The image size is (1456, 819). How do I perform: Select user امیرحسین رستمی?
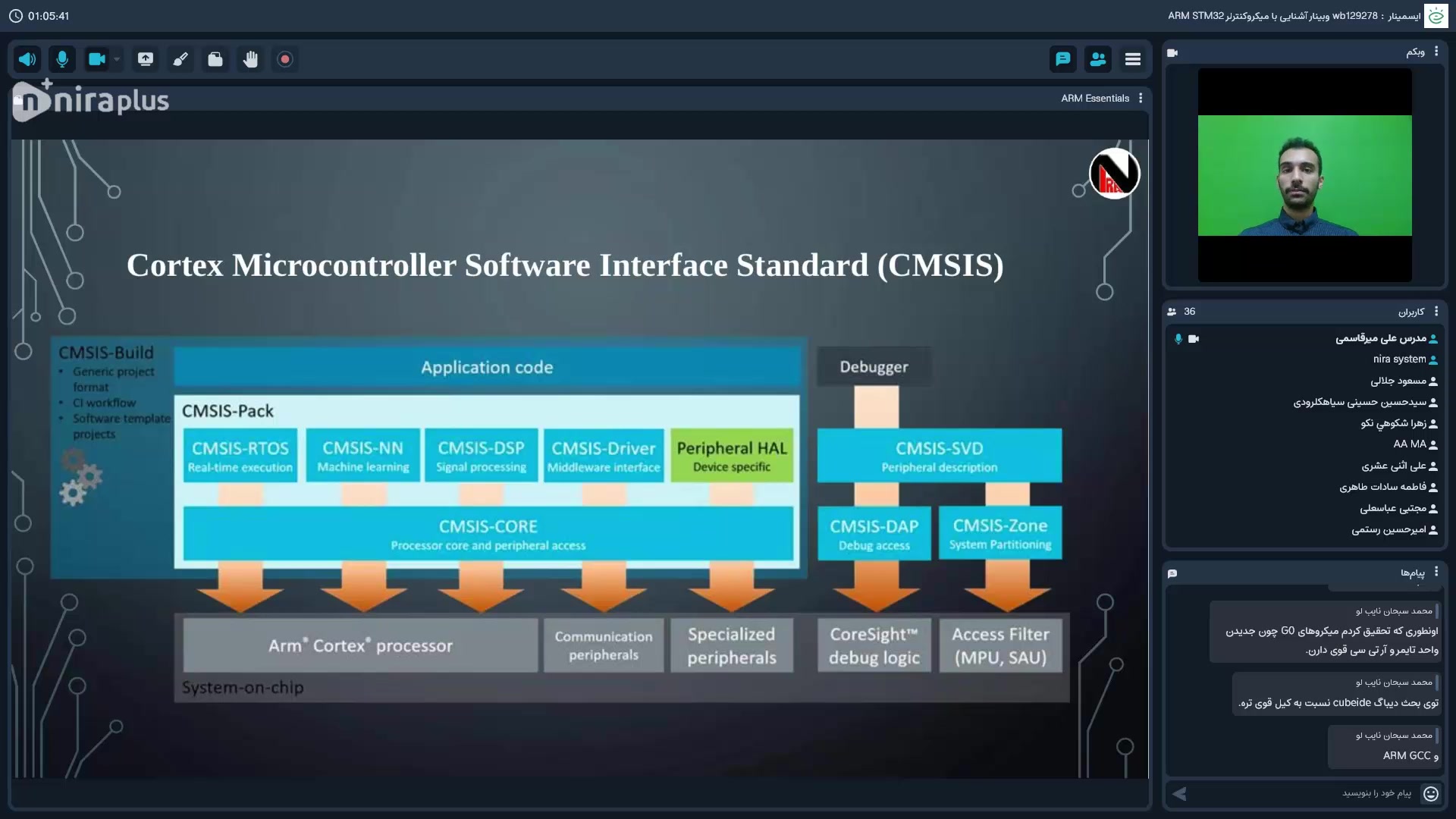(x=1304, y=529)
